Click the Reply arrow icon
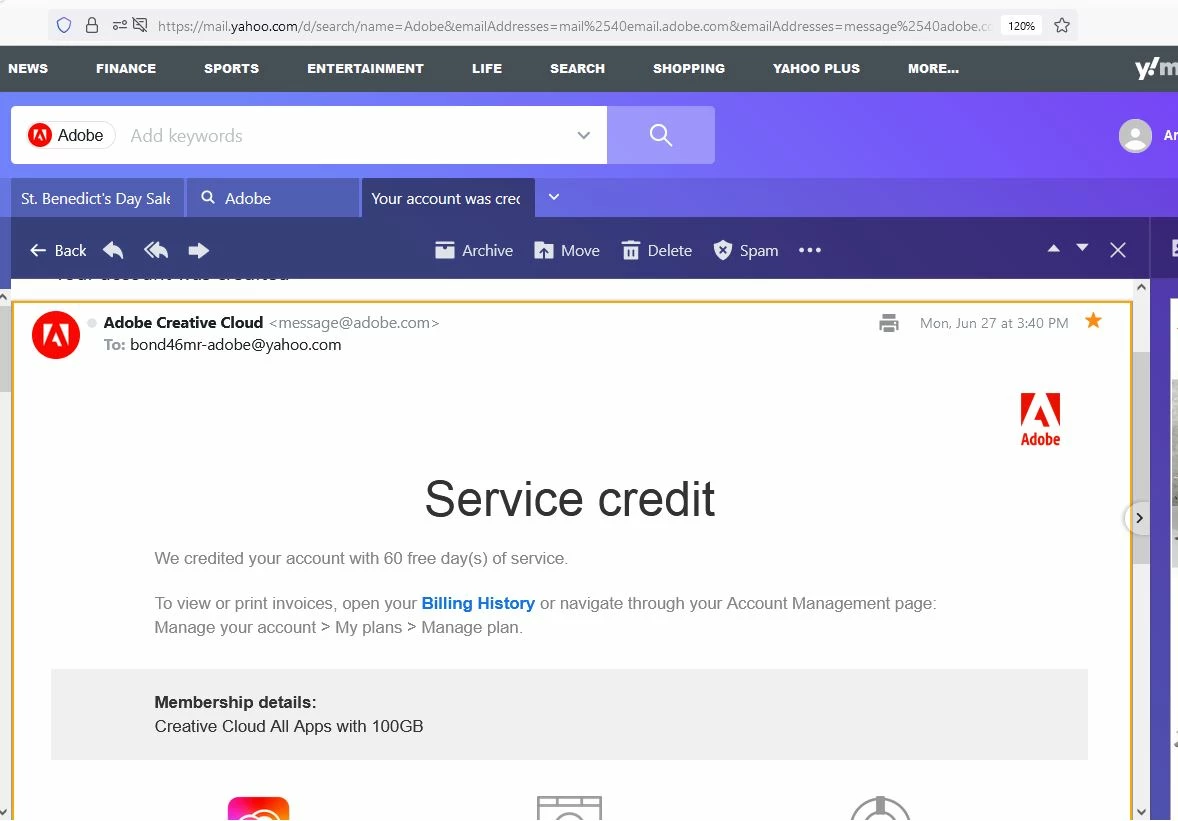The width and height of the screenshot is (1178, 821). (113, 250)
